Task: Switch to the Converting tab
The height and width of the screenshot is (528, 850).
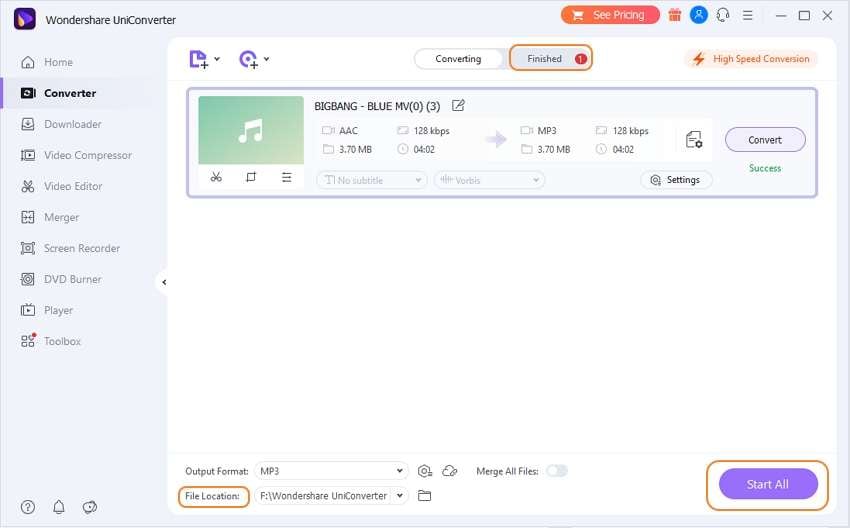Action: [458, 59]
